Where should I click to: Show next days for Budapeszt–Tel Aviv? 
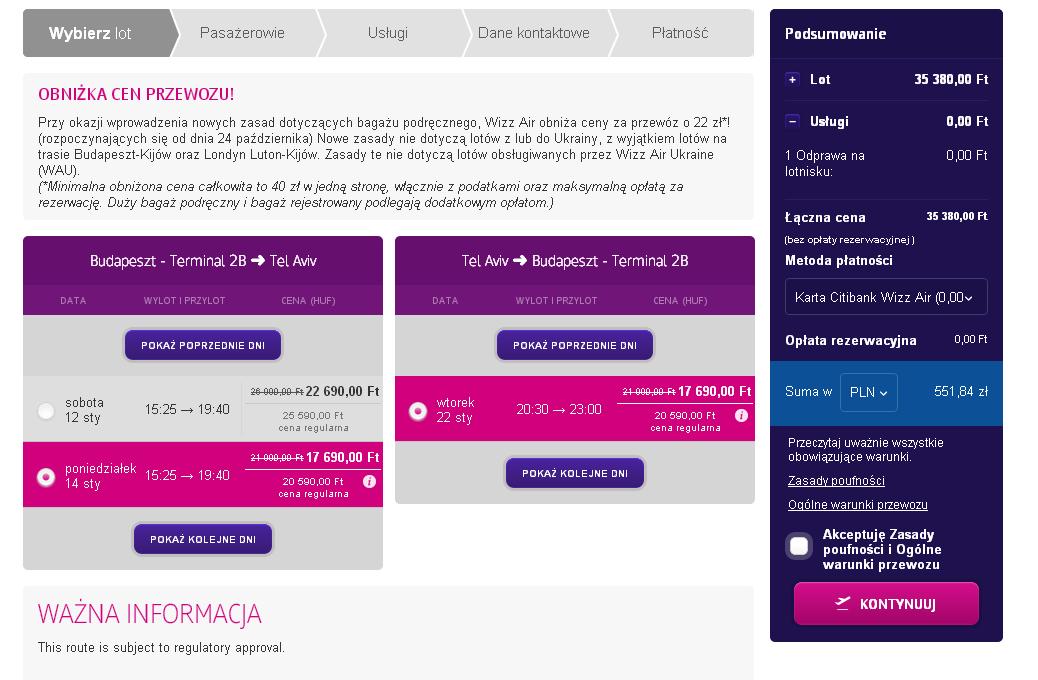(203, 539)
